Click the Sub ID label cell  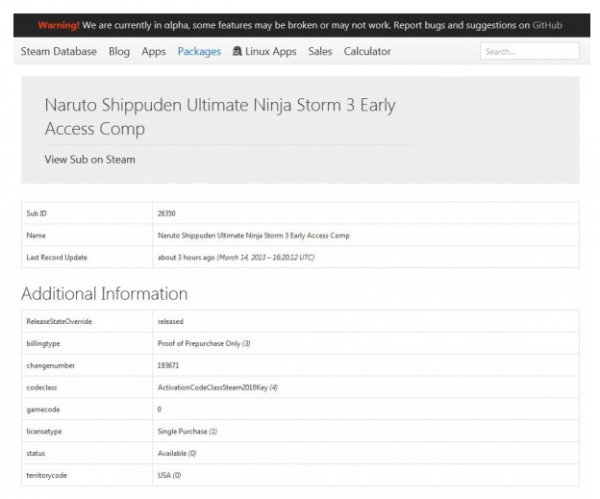[x=87, y=213]
